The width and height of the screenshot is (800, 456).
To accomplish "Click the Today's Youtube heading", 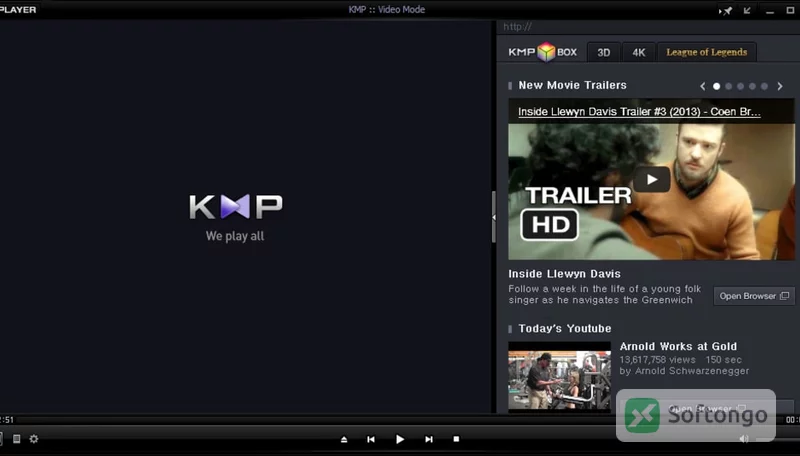I will click(x=565, y=328).
